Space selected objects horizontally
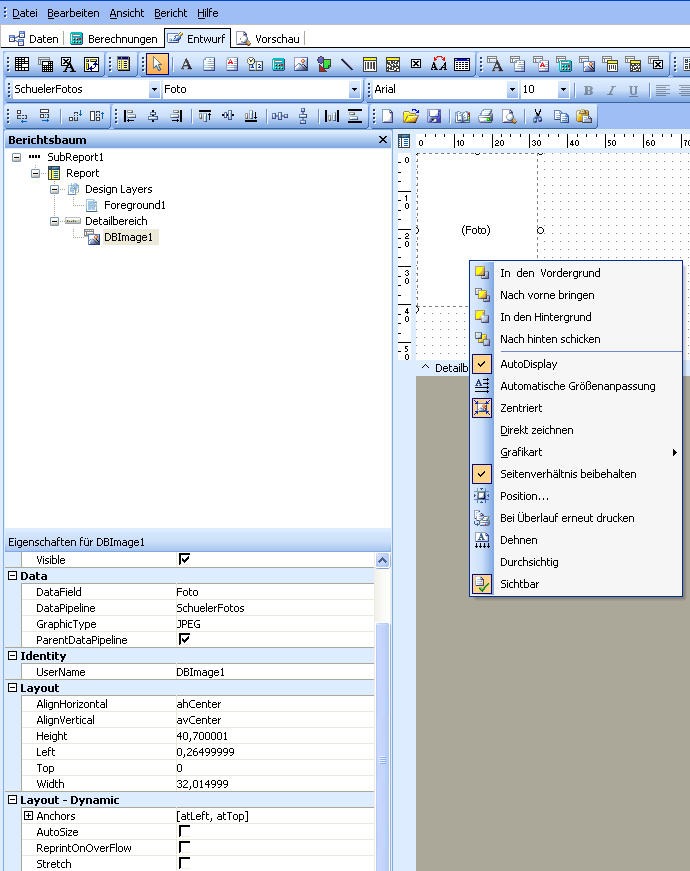 point(279,116)
